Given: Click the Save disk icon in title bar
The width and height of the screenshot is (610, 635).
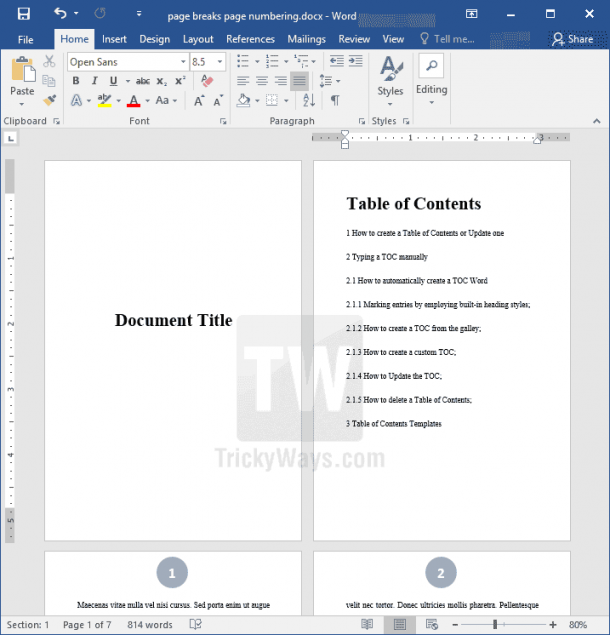Looking at the screenshot, I should [x=23, y=14].
